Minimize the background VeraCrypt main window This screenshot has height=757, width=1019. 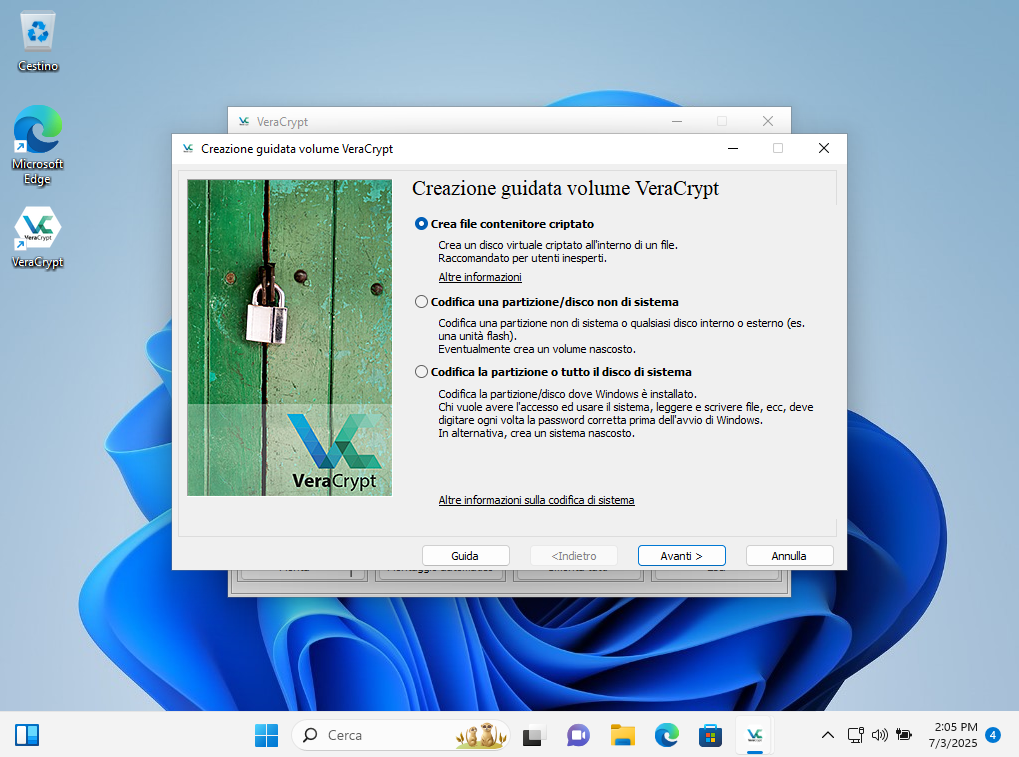point(677,121)
